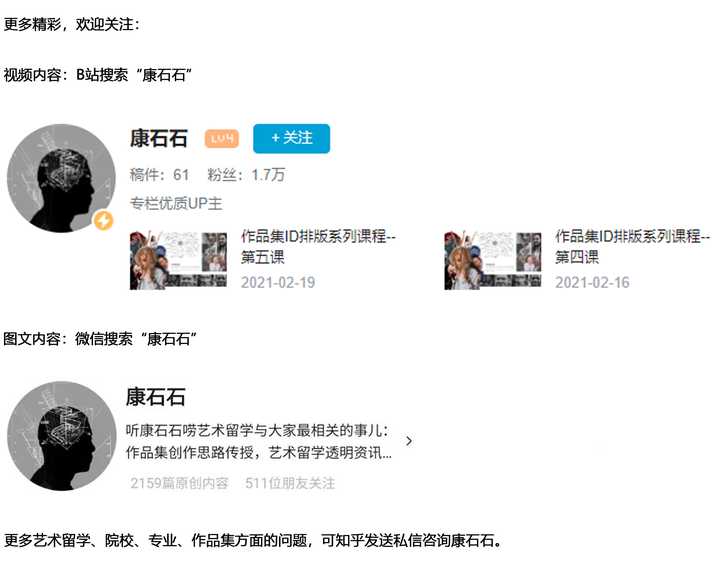Screen dimensions: 720x567
Task: Open the WeChat 康石石 account avatar
Action: coord(62,436)
